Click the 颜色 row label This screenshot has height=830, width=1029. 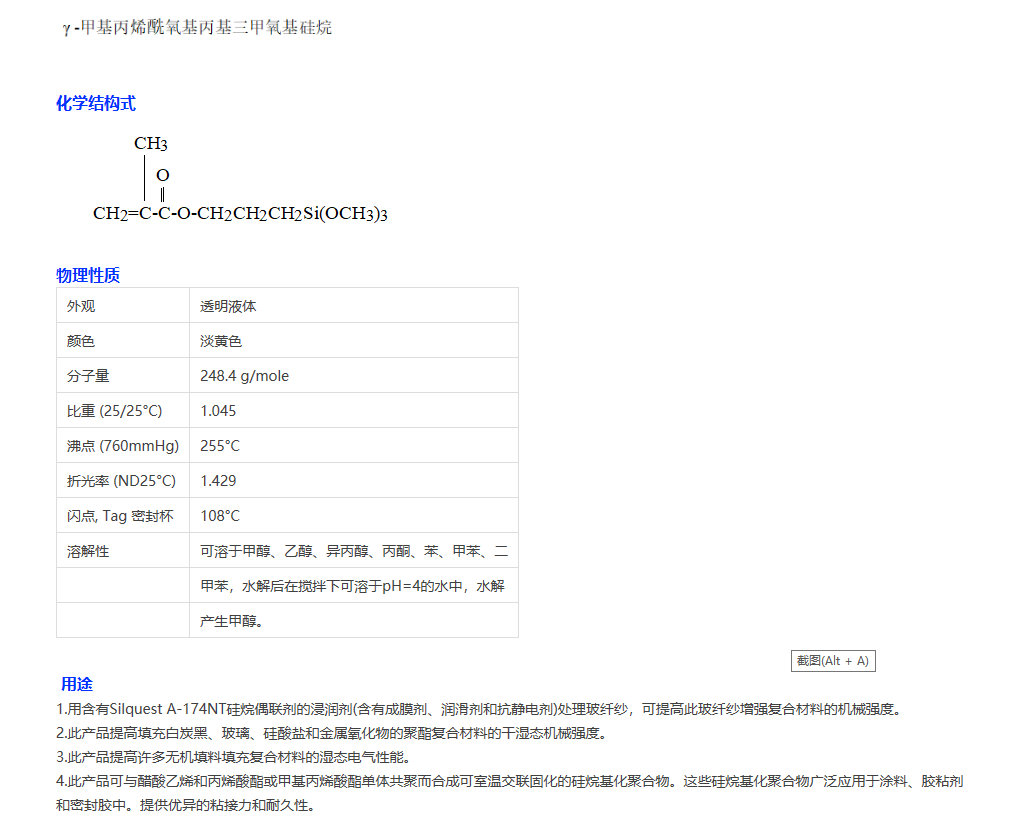pyautogui.click(x=78, y=340)
